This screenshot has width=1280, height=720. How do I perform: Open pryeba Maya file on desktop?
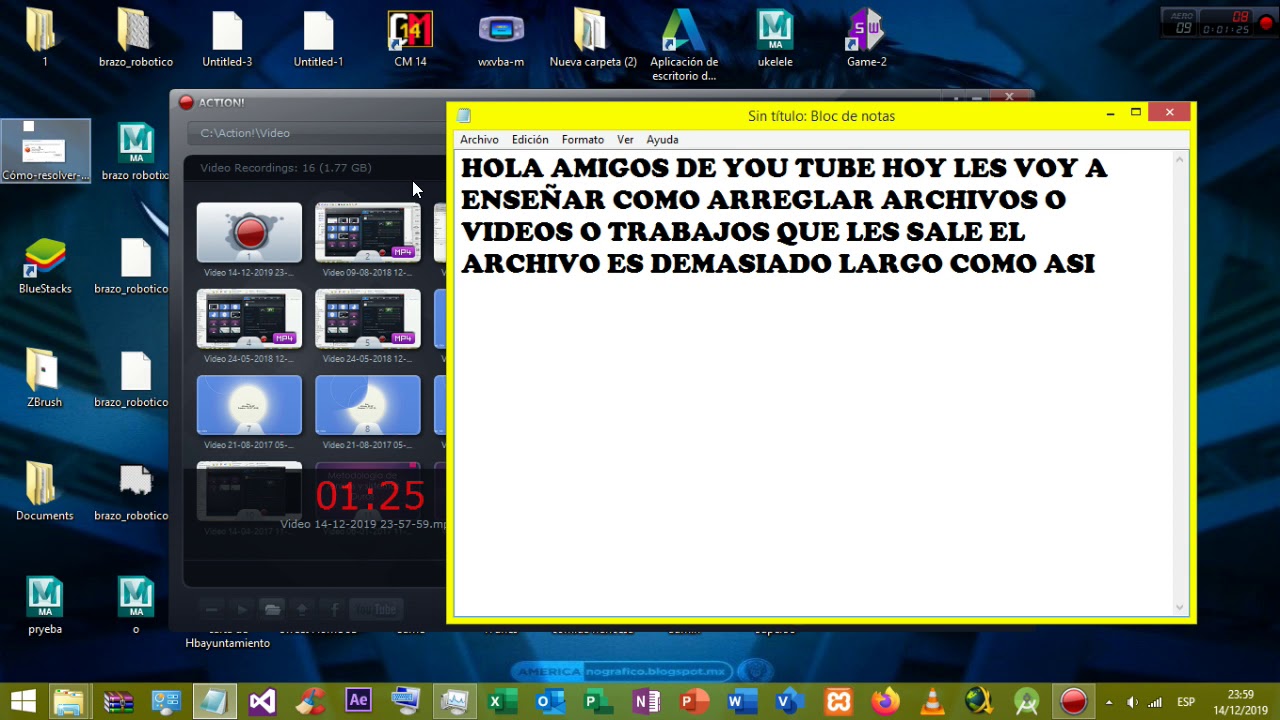pos(45,606)
